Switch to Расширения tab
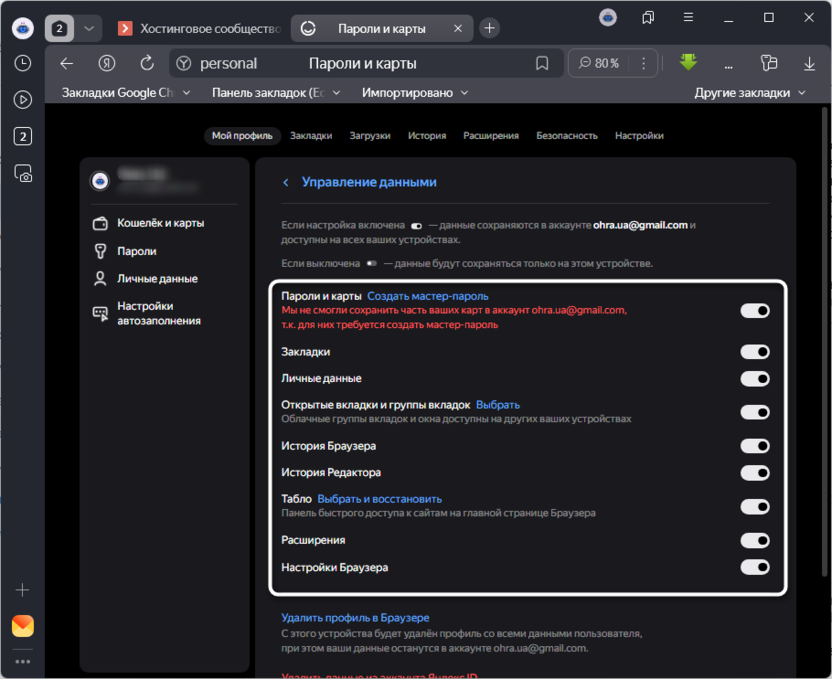832x679 pixels. click(x=491, y=136)
